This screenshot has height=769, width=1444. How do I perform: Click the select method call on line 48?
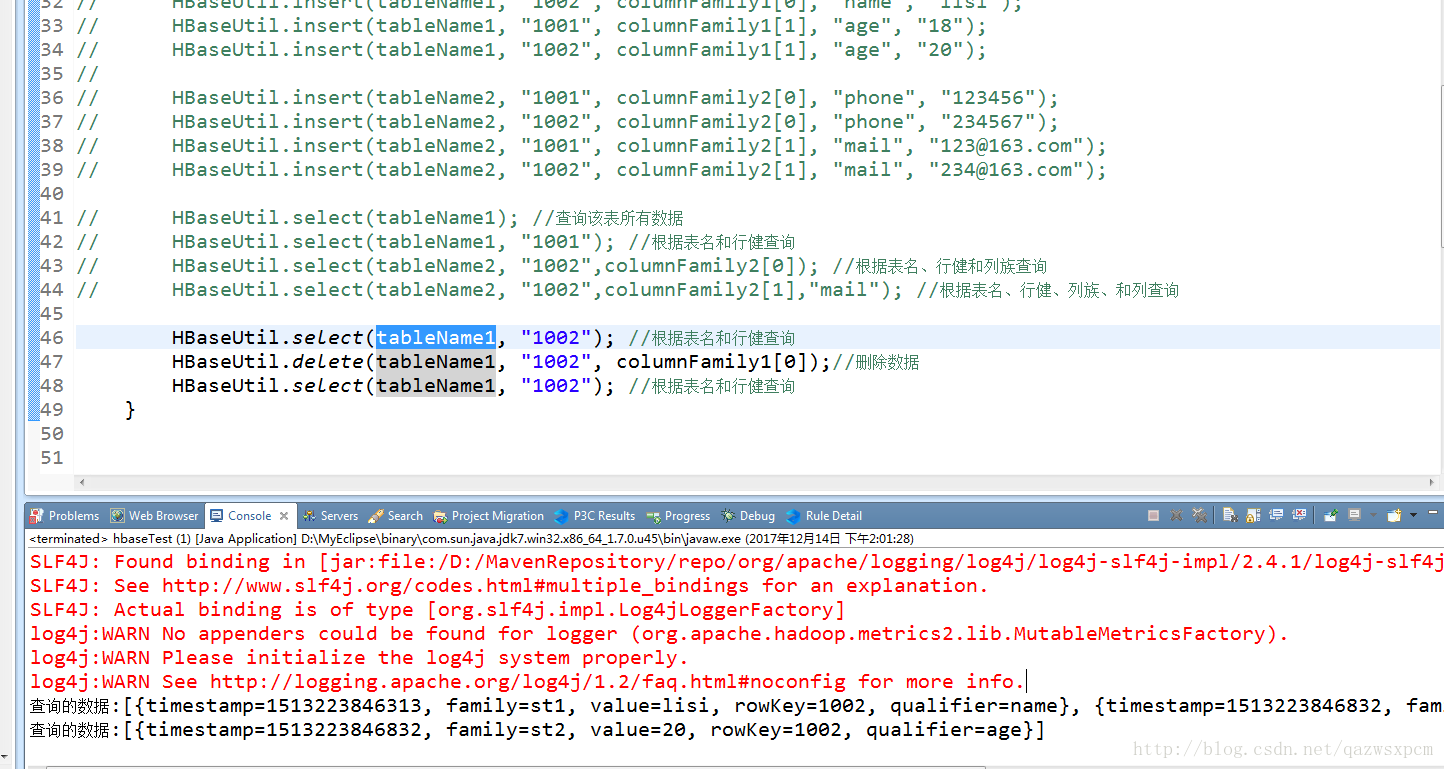point(328,386)
